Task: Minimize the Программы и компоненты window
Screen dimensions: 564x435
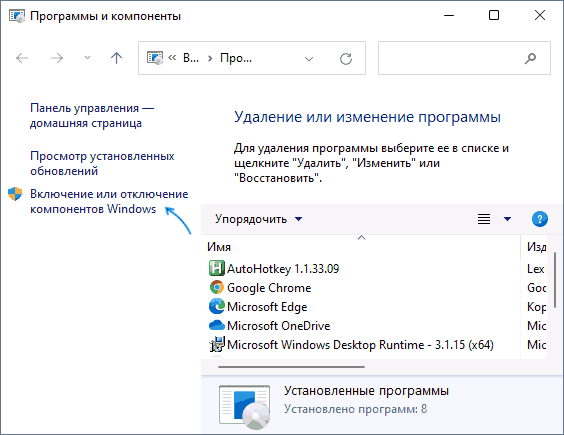Action: [449, 15]
